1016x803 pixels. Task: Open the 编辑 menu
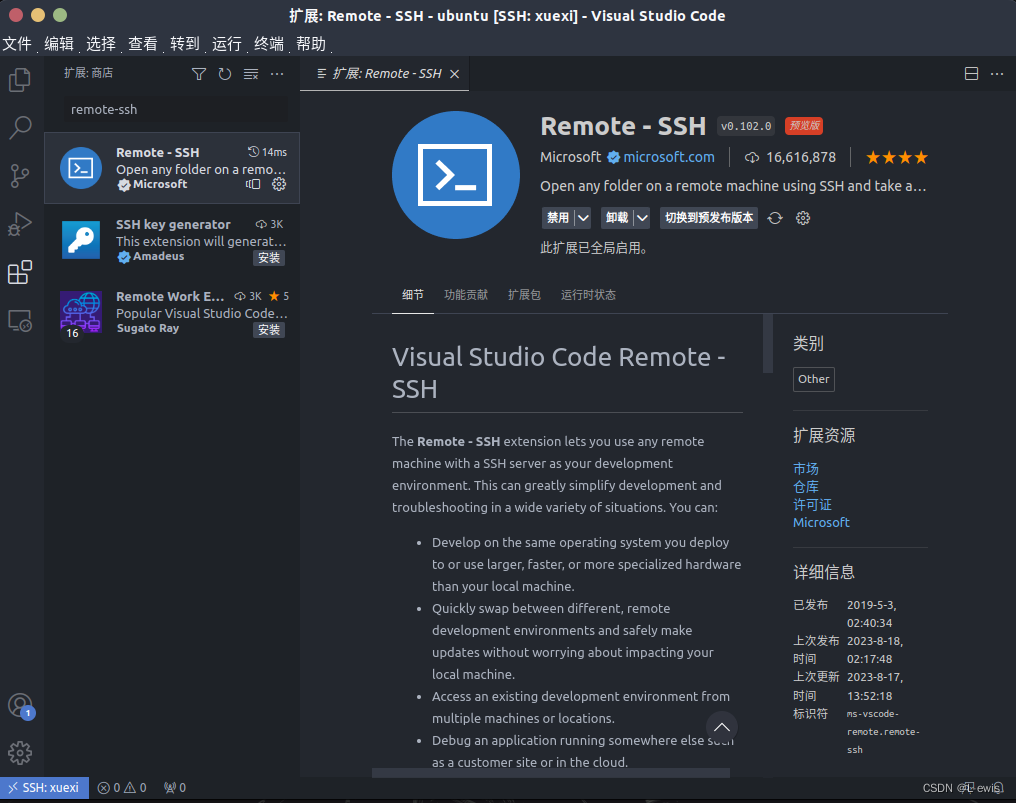click(59, 43)
